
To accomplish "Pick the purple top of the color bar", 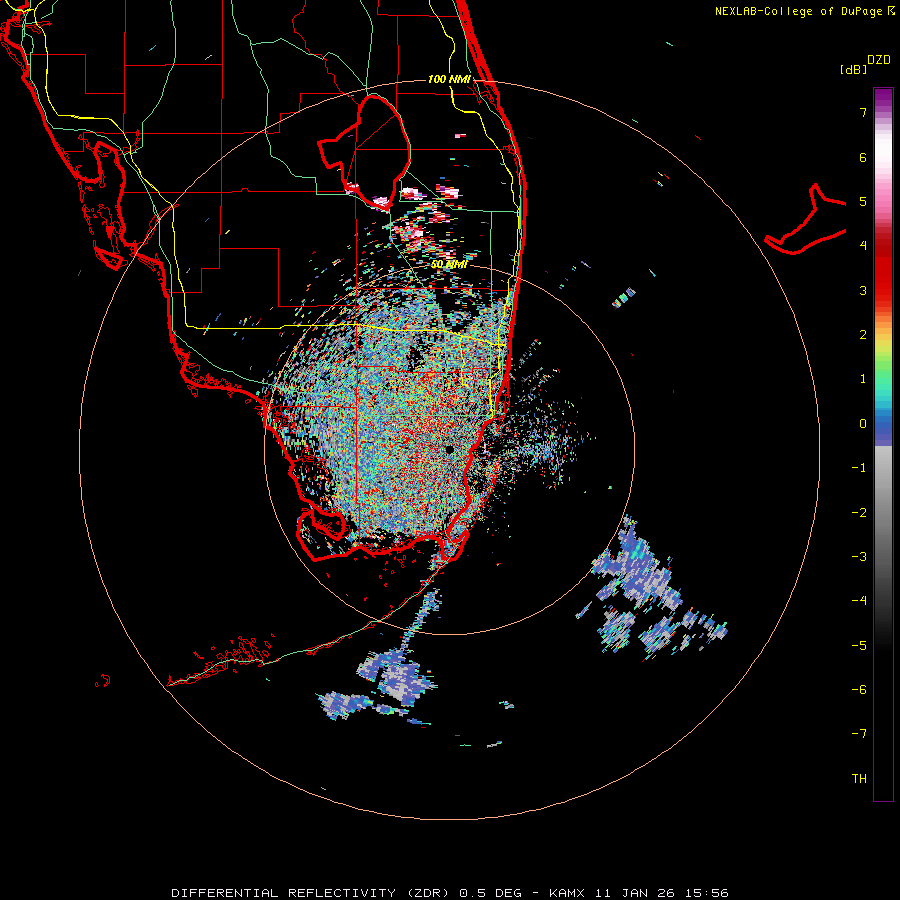I will point(883,98).
